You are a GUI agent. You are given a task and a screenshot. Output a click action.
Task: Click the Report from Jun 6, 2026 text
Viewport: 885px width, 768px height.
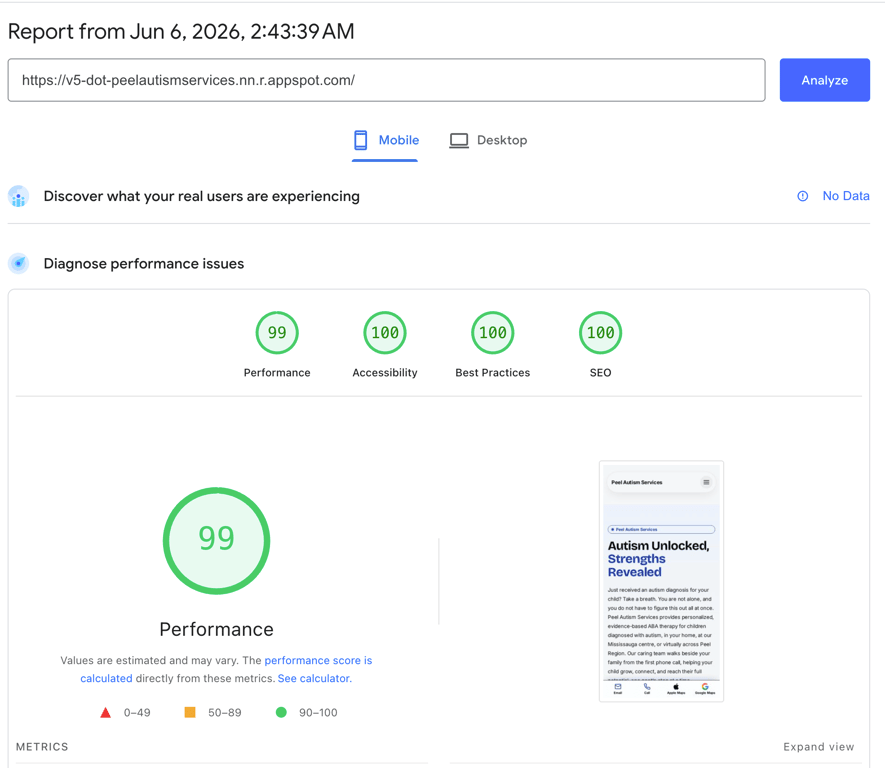coord(181,32)
